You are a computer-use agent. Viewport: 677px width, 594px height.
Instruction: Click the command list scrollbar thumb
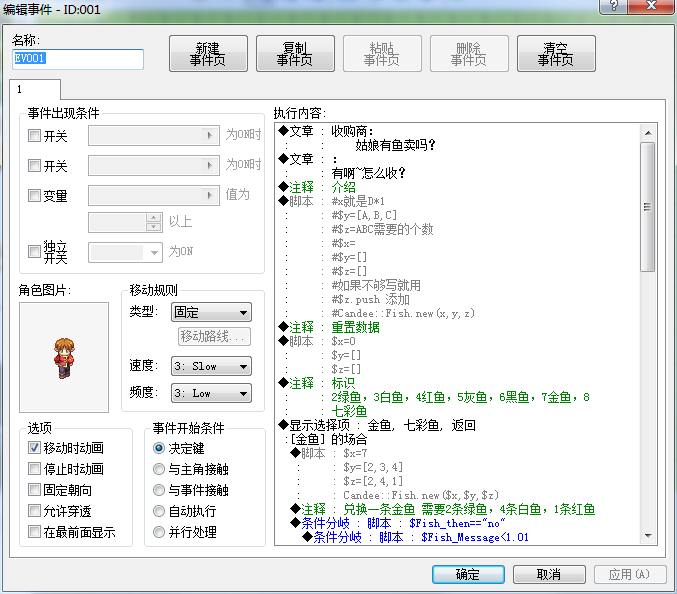(648, 207)
